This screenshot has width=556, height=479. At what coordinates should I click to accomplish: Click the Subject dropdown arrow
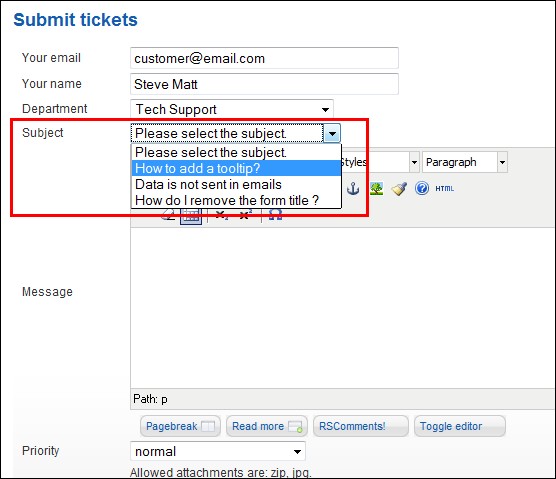pos(332,133)
